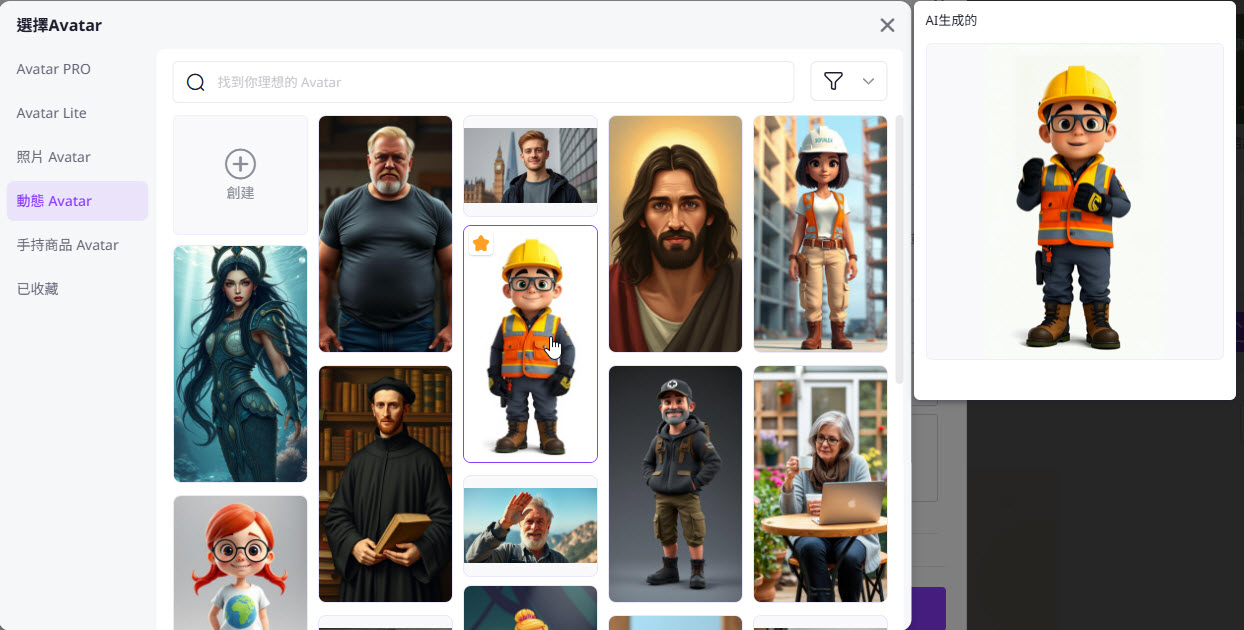Choose the female construction worker avatar

tap(820, 234)
